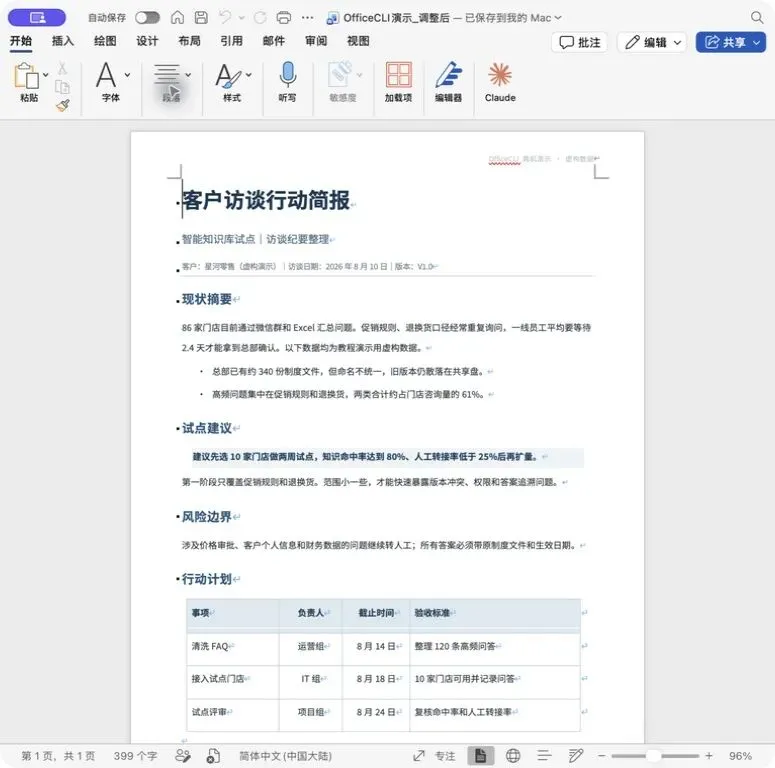Expand the paste options arrow

[x=45, y=75]
